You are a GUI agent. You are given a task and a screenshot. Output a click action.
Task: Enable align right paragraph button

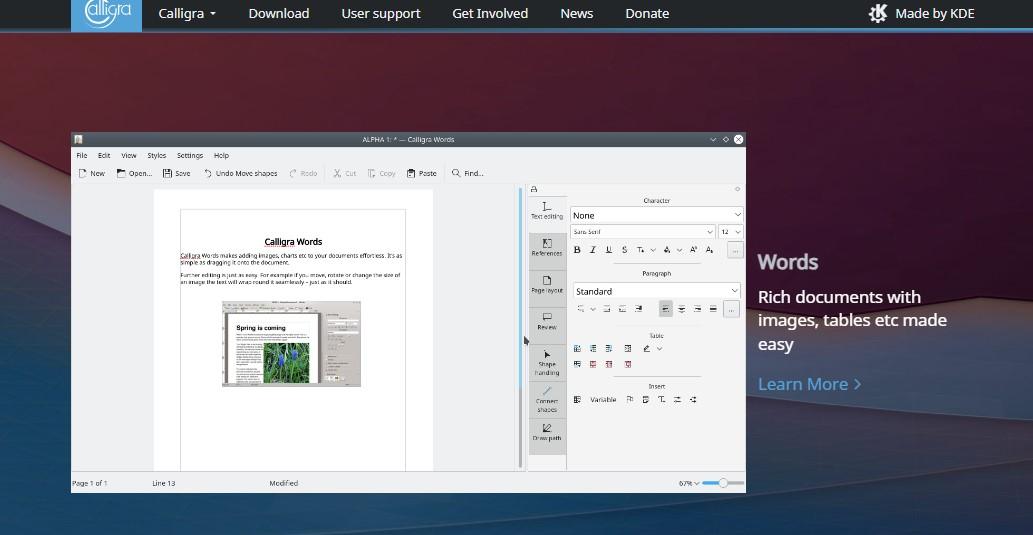(x=698, y=309)
